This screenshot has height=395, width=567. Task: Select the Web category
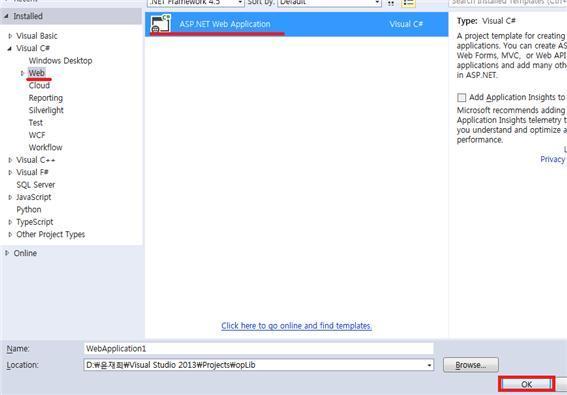[37, 73]
